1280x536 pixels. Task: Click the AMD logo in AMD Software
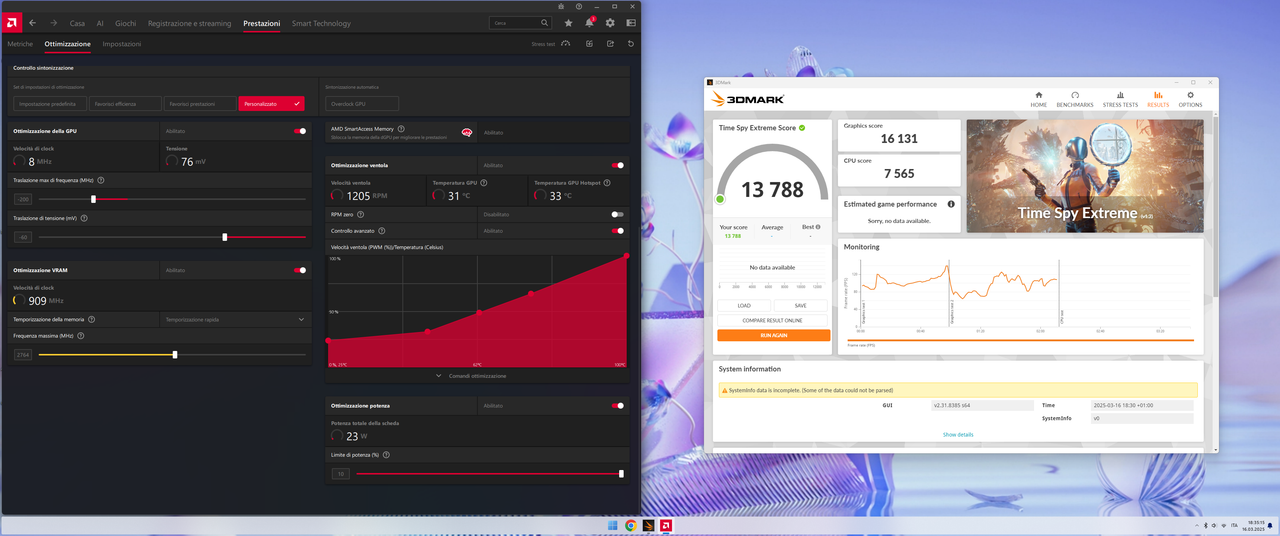pos(10,22)
